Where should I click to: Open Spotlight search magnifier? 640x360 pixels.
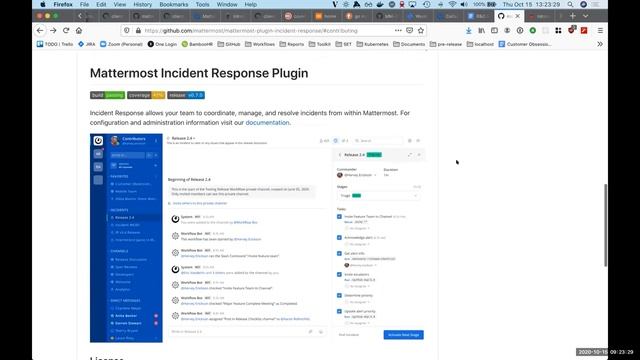point(570,4)
